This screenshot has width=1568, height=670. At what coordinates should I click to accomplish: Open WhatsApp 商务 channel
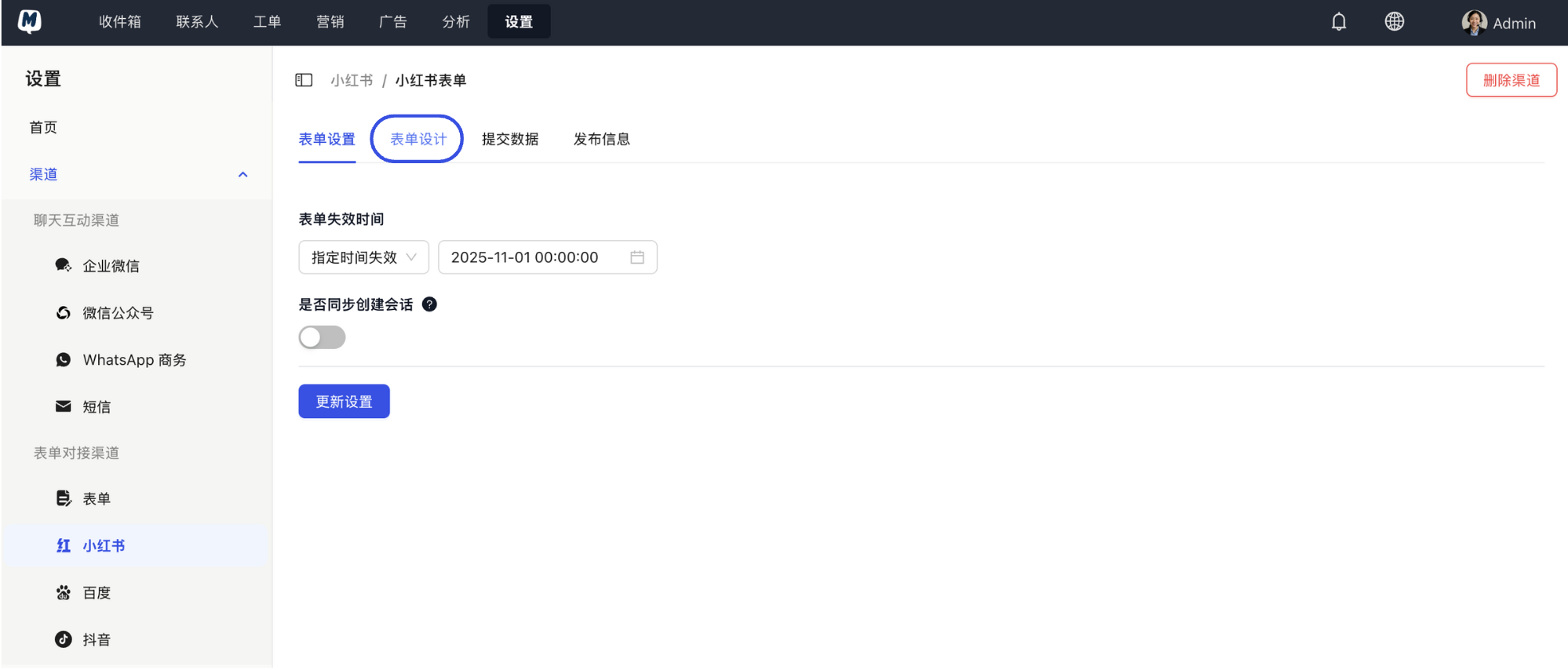pyautogui.click(x=134, y=360)
